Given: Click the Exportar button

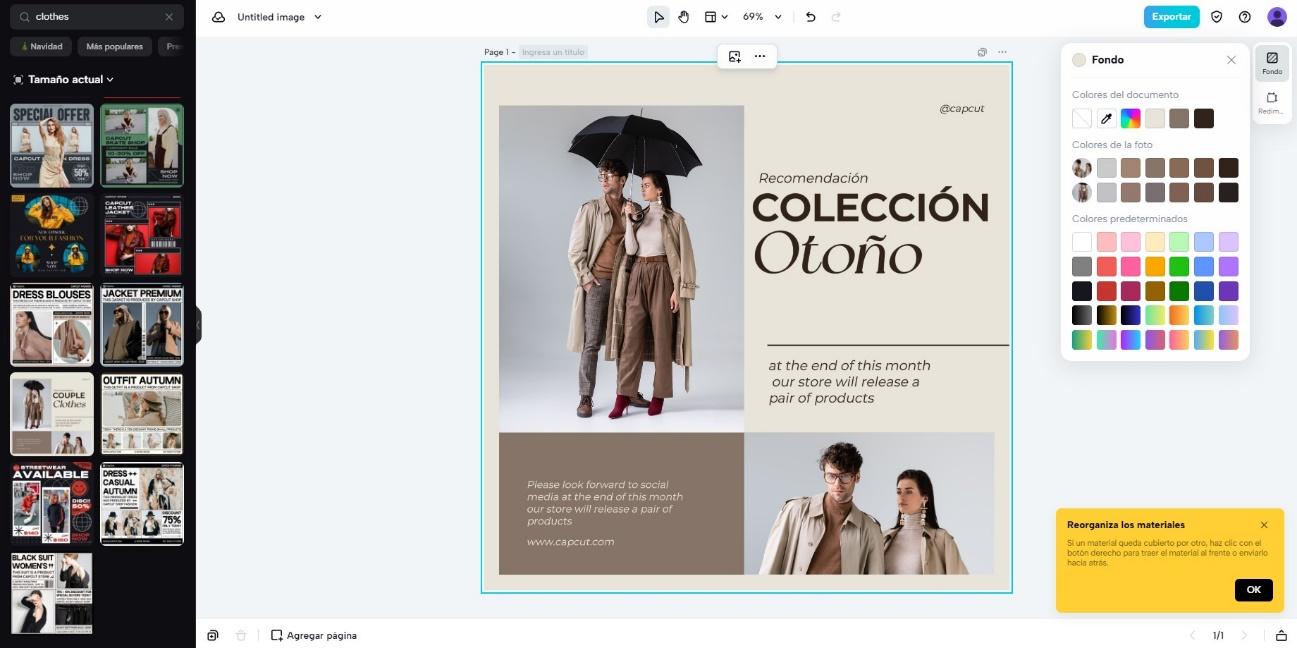Looking at the screenshot, I should (x=1171, y=16).
